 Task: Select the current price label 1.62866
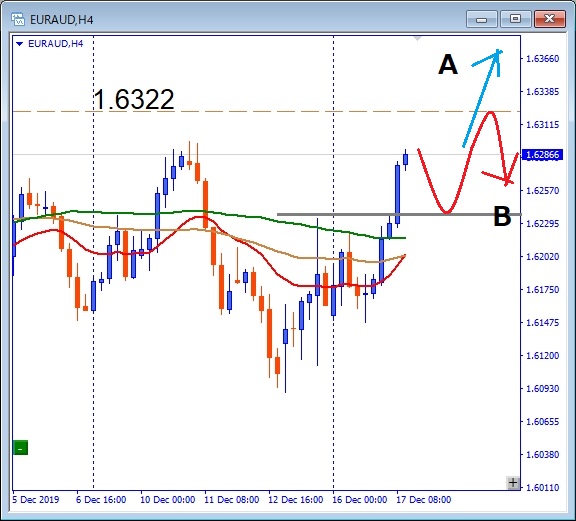542,155
